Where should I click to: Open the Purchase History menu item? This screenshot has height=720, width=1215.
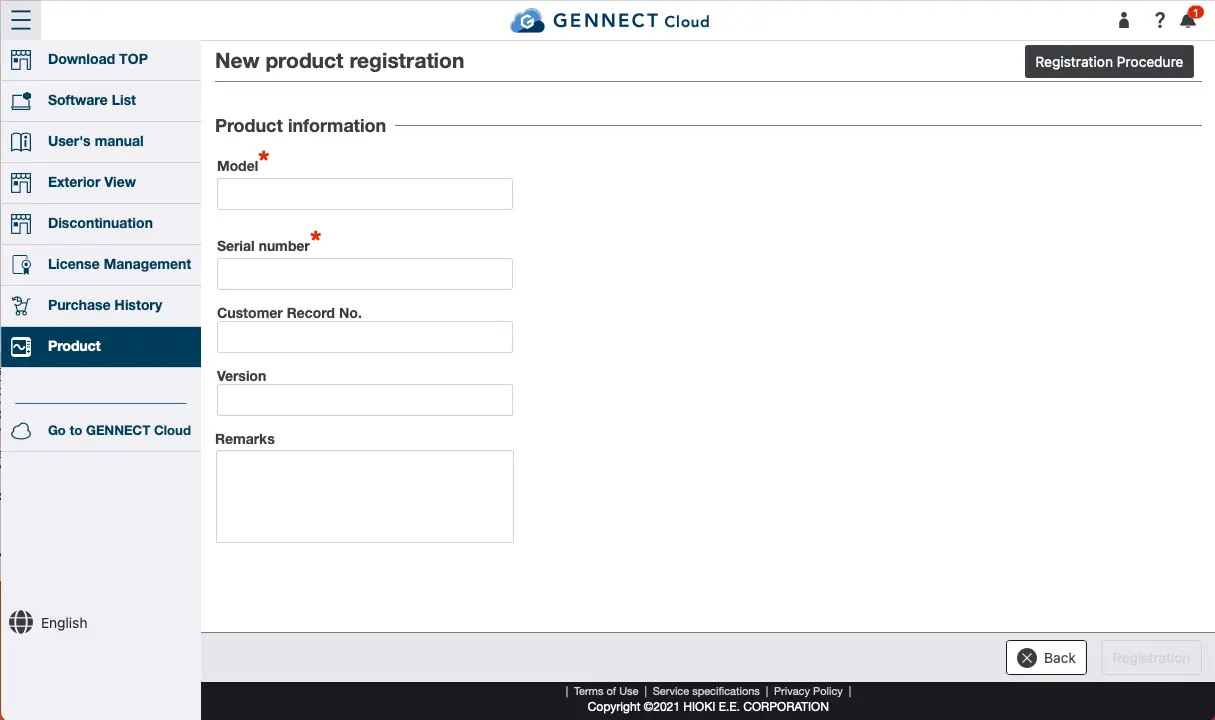point(101,306)
